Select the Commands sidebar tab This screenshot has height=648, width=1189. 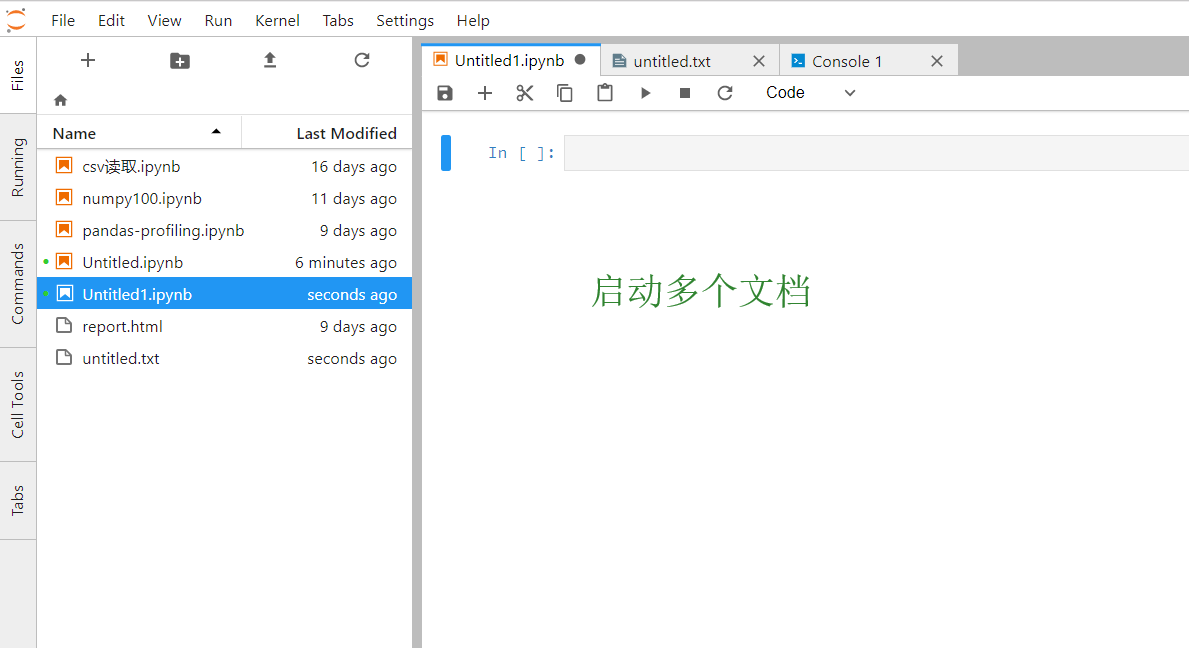pyautogui.click(x=17, y=284)
